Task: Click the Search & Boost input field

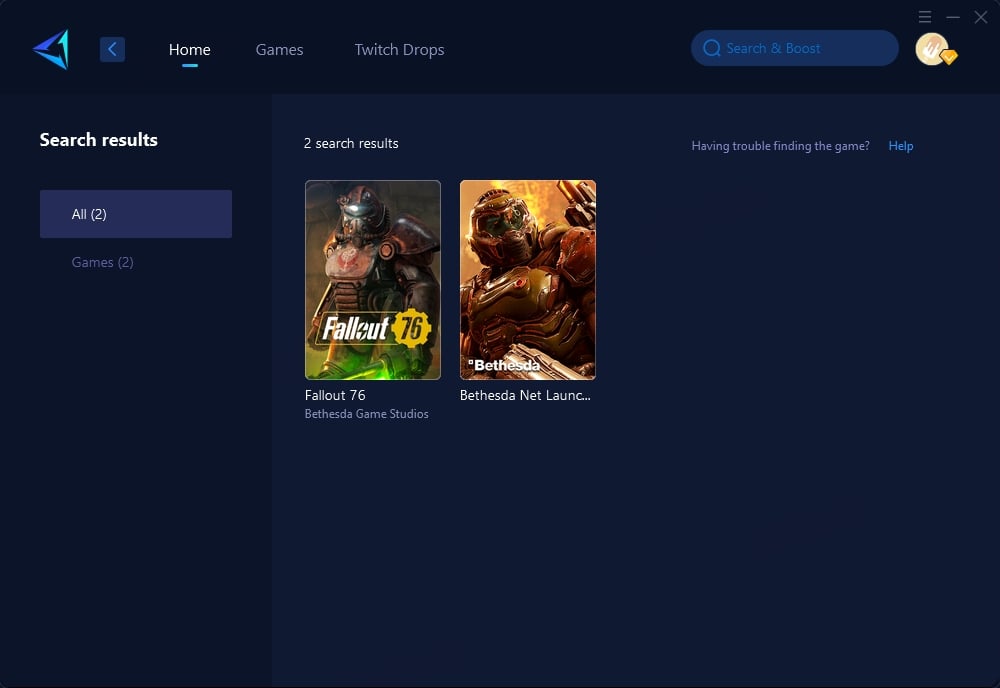Action: (x=795, y=48)
